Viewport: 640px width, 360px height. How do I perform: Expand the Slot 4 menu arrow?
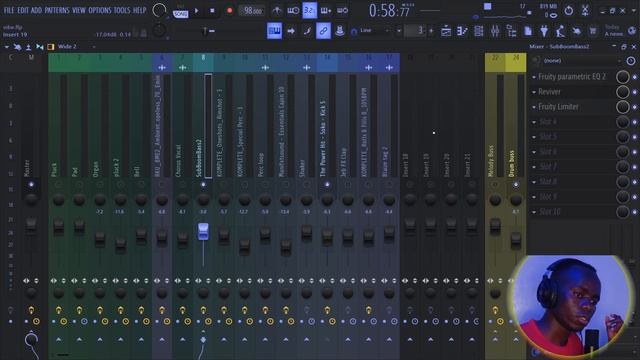click(534, 122)
